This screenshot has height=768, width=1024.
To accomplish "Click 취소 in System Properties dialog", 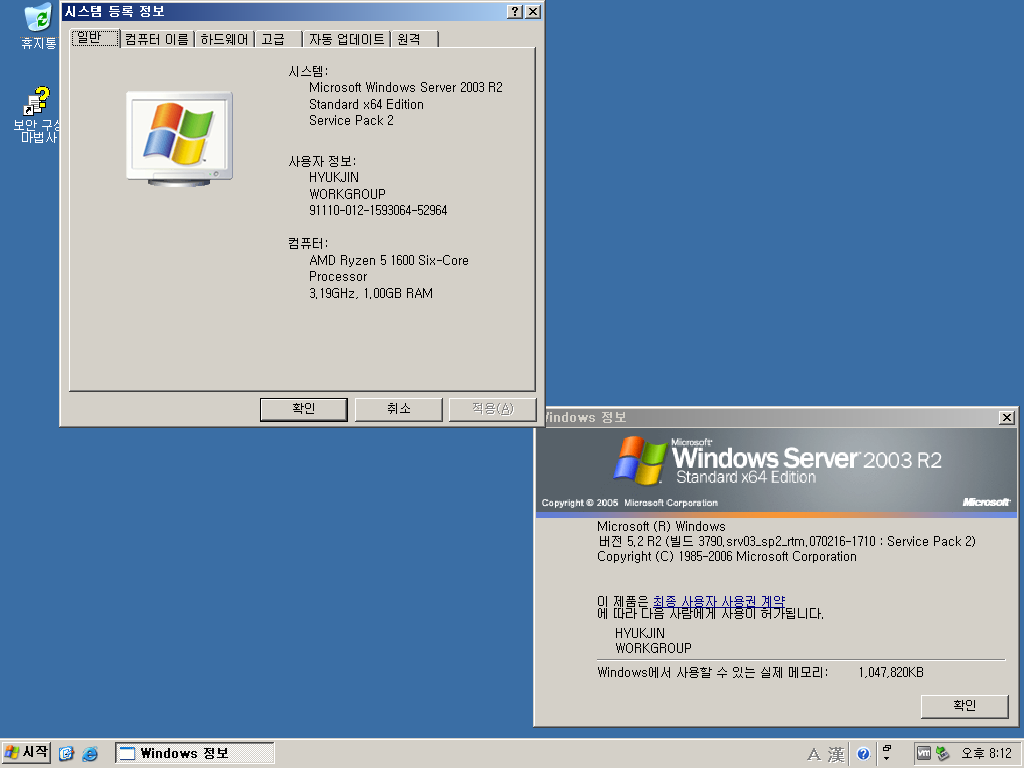I will tap(398, 409).
